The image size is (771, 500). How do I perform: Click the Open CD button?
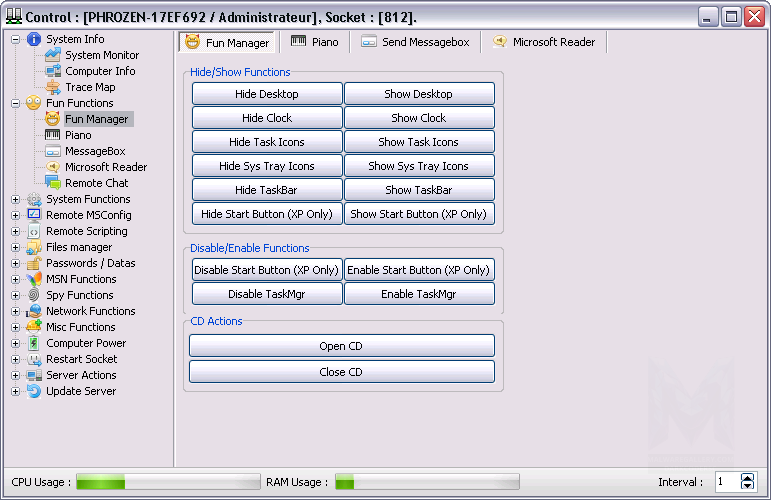click(x=341, y=346)
